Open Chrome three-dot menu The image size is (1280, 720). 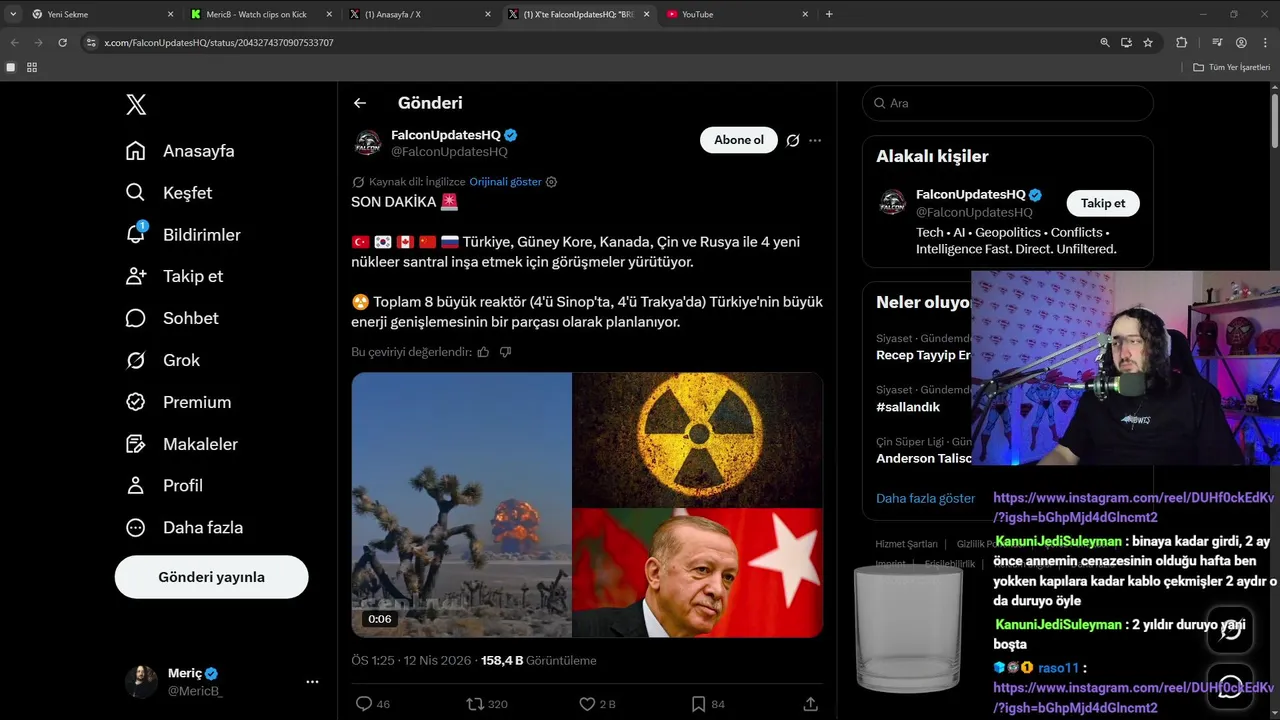pos(1265,43)
